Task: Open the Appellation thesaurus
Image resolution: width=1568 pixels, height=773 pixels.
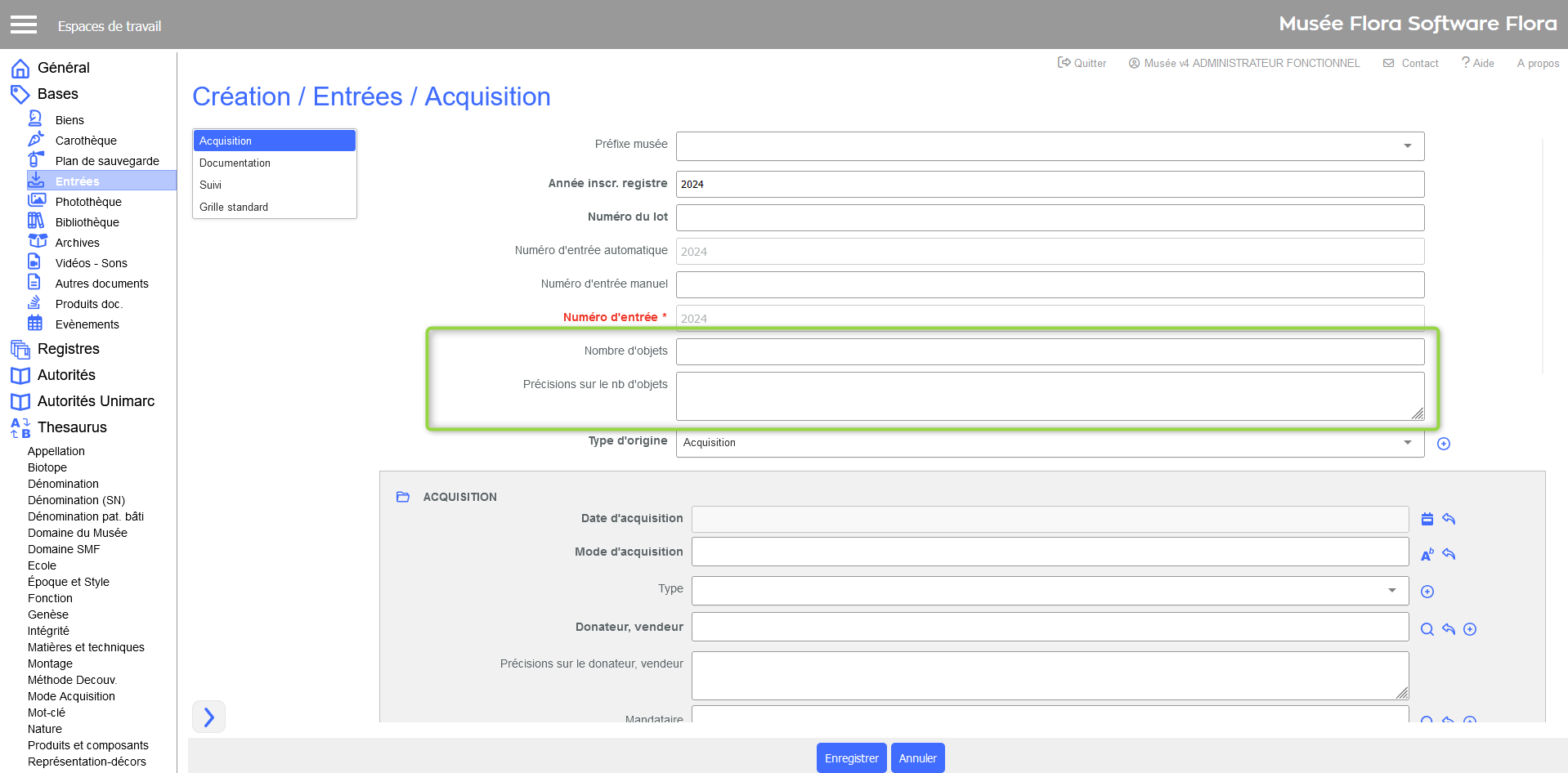Action: pyautogui.click(x=56, y=451)
